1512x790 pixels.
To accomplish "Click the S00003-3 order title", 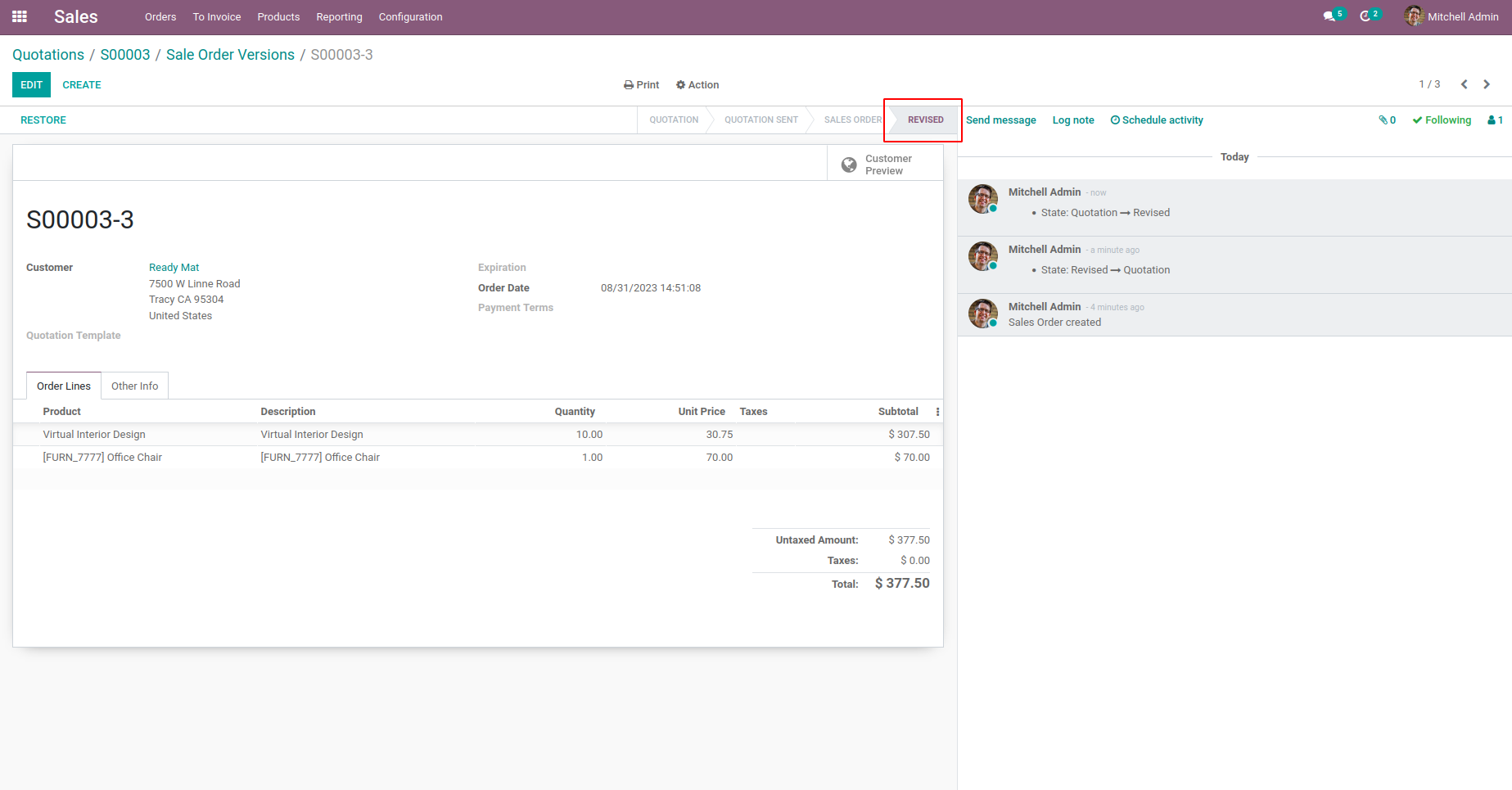I will 80,219.
